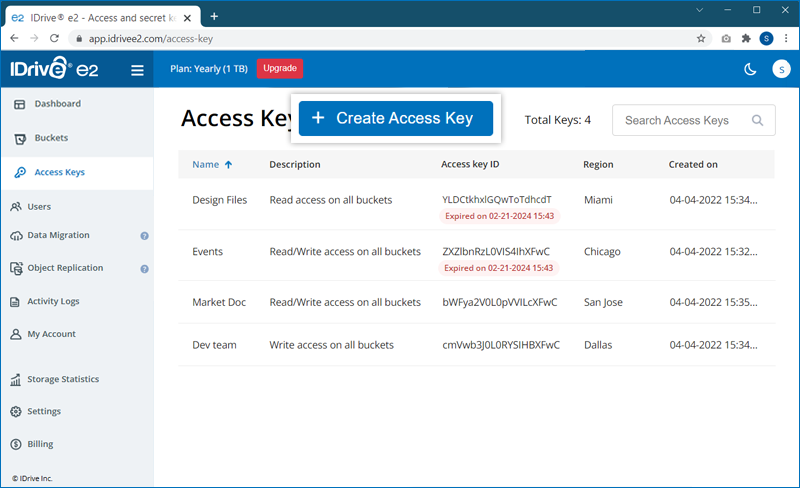Click help icon beside Data Migration
This screenshot has width=800, height=488.
(x=144, y=236)
